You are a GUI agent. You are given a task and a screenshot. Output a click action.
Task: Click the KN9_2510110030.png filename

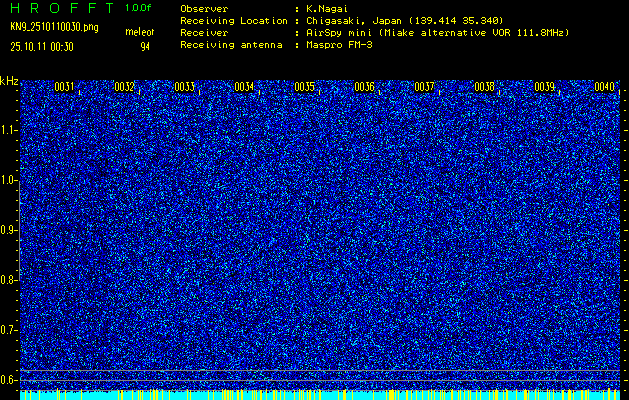point(52,27)
